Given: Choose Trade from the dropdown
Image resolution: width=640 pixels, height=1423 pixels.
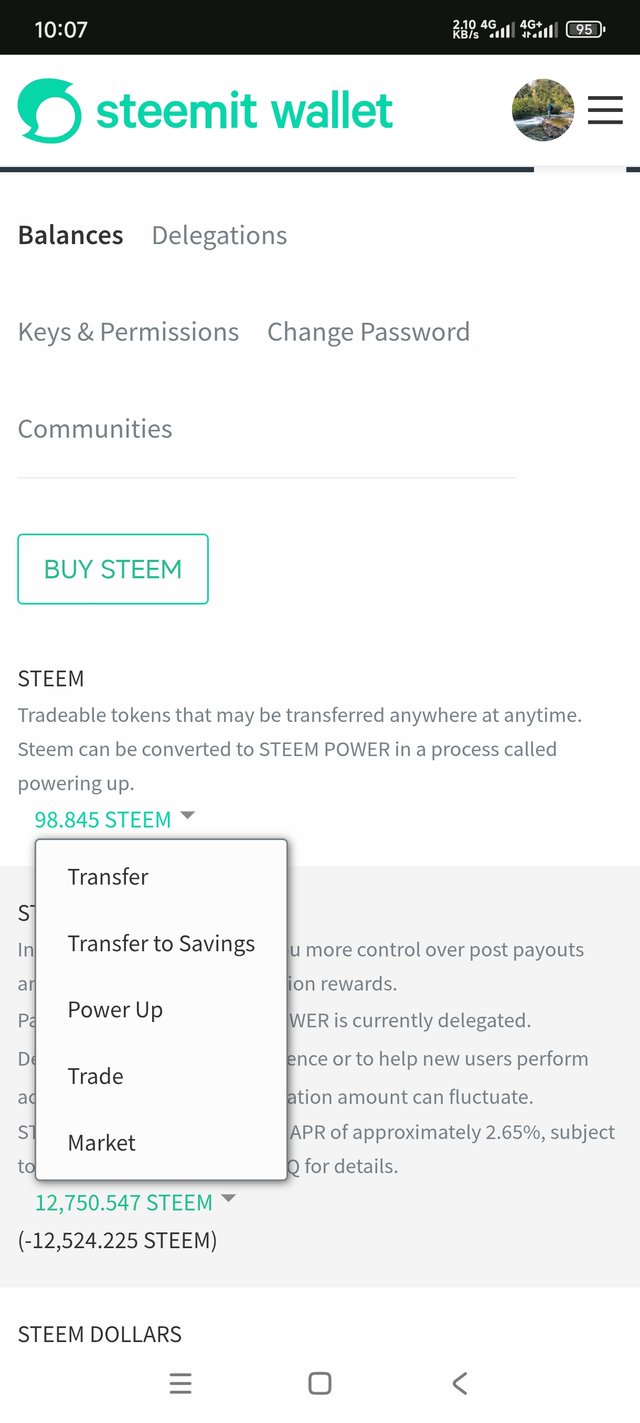Looking at the screenshot, I should coord(96,1076).
